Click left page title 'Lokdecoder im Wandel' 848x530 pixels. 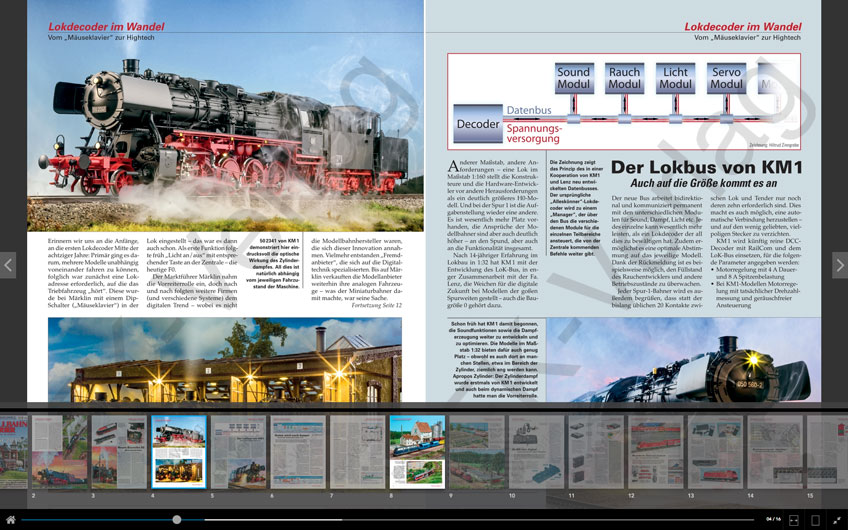(106, 26)
